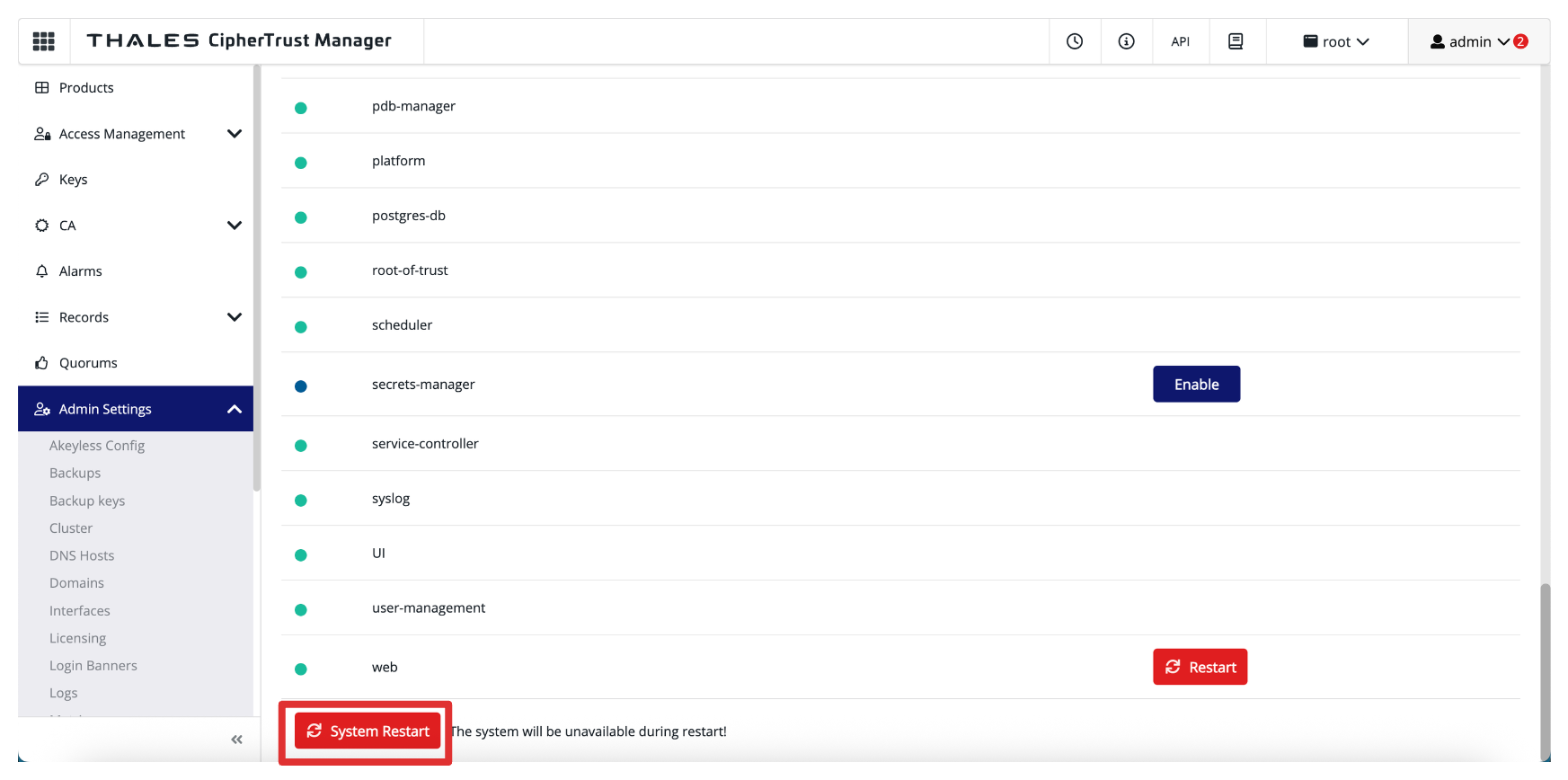Screen dimensions: 1568x780
Task: Click the Alarms bell icon
Action: click(42, 271)
